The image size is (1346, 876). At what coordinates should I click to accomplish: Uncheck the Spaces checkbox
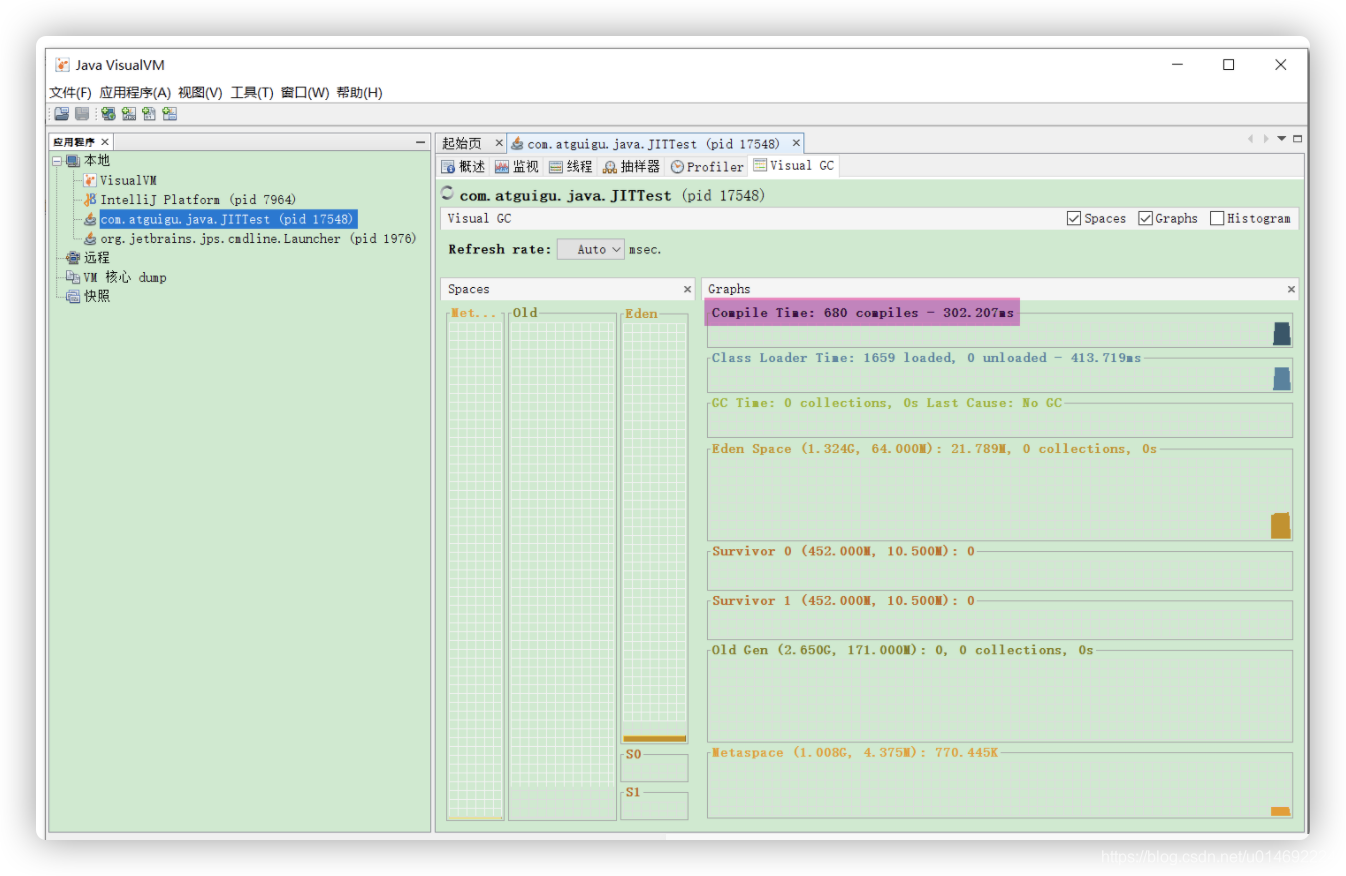(x=1074, y=218)
